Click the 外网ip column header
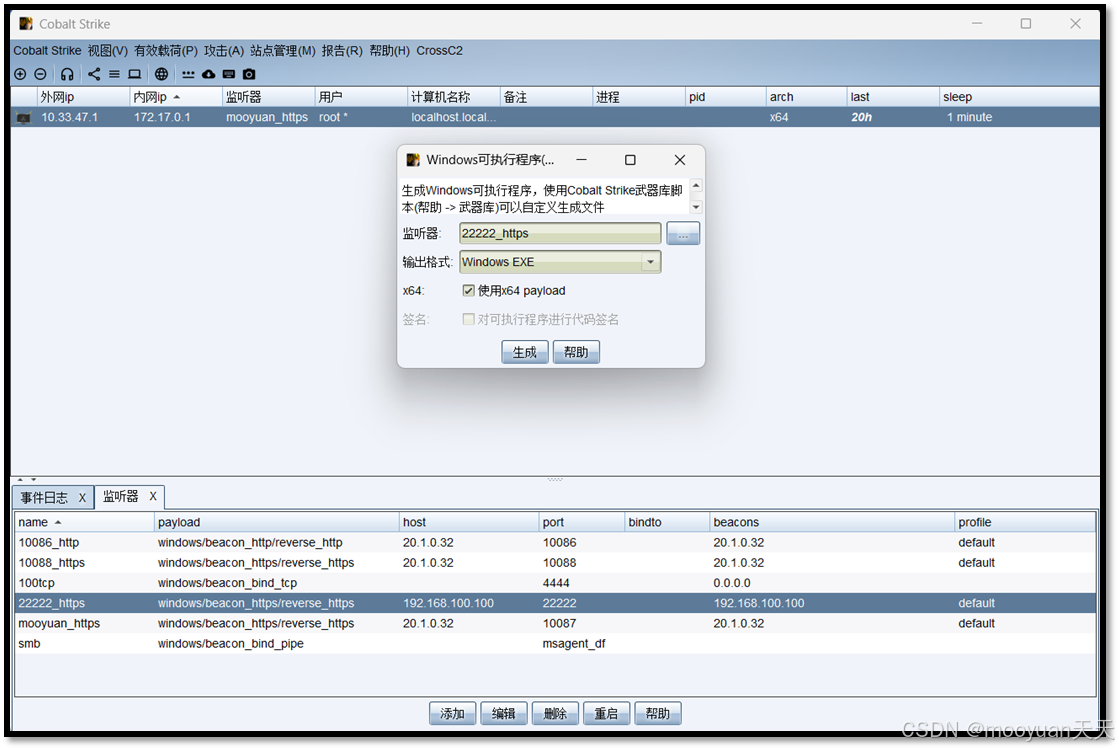This screenshot has height=750, width=1119. pyautogui.click(x=83, y=96)
